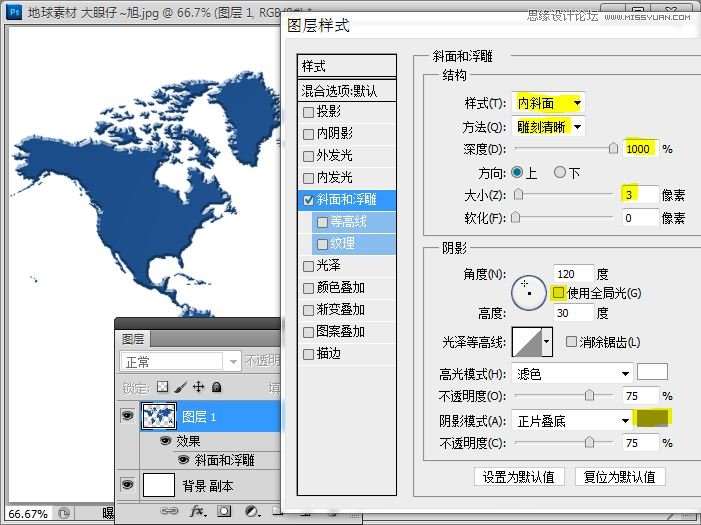The image size is (701, 525).
Task: Click the shadow mode color swatch
Action: (x=652, y=419)
